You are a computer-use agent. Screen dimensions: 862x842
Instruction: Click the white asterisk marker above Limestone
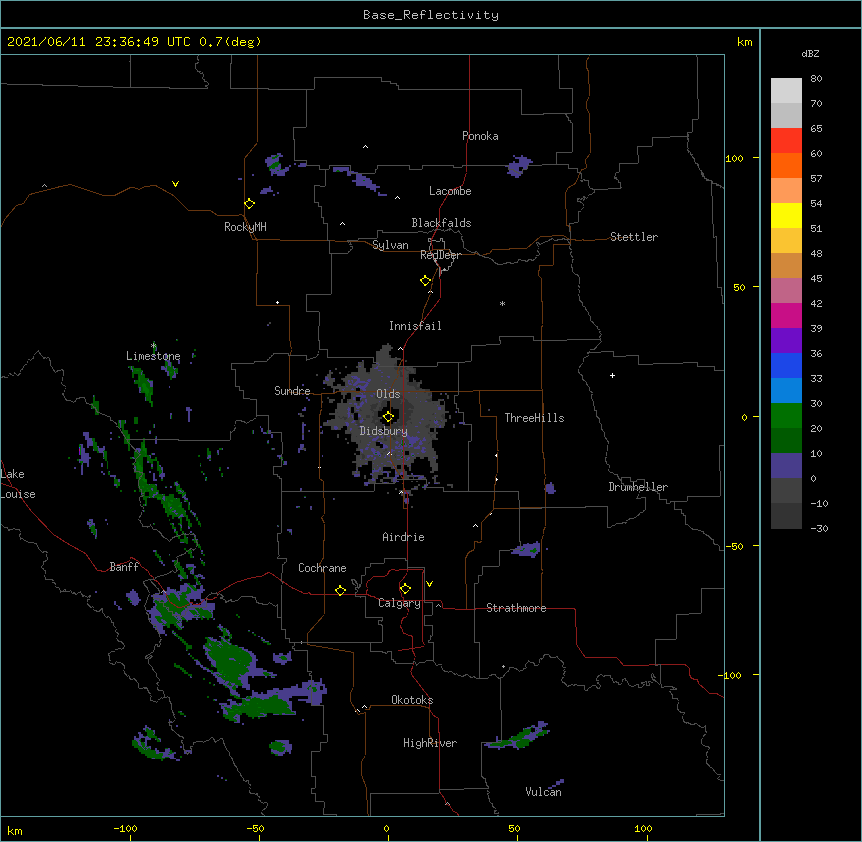tap(154, 346)
